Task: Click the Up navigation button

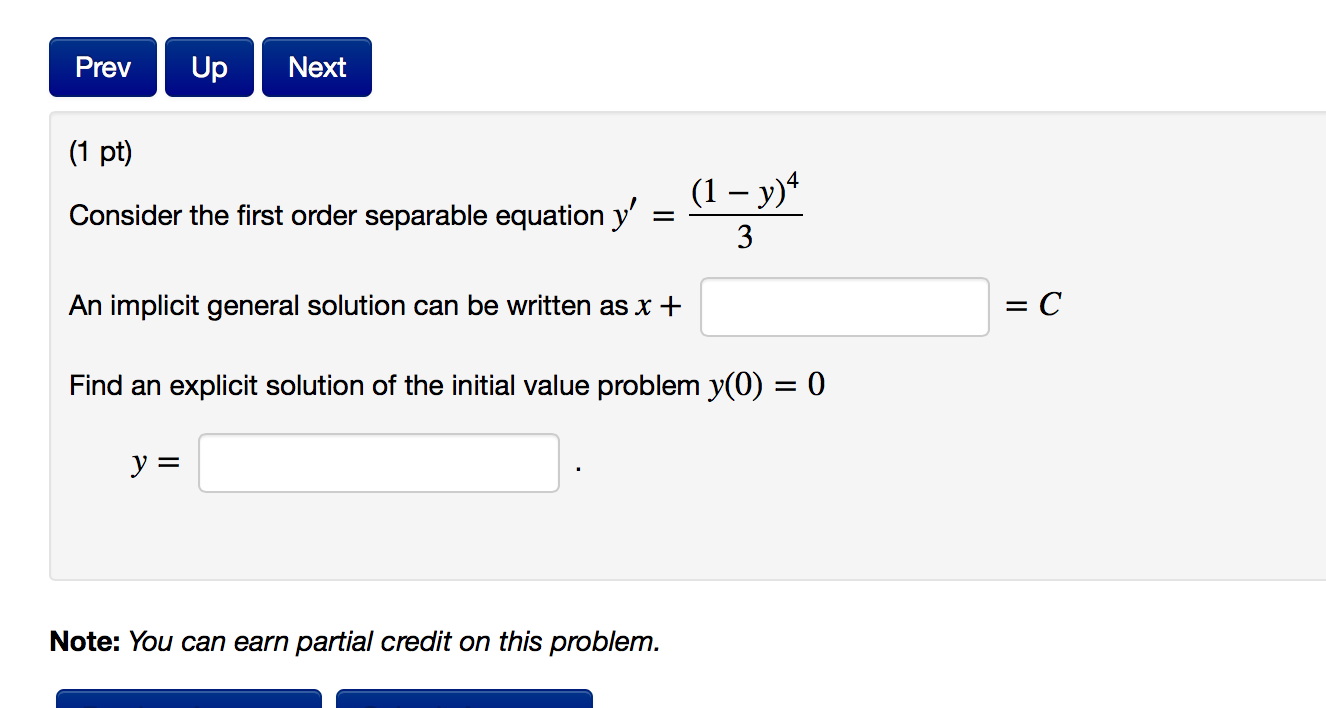Action: [x=209, y=67]
